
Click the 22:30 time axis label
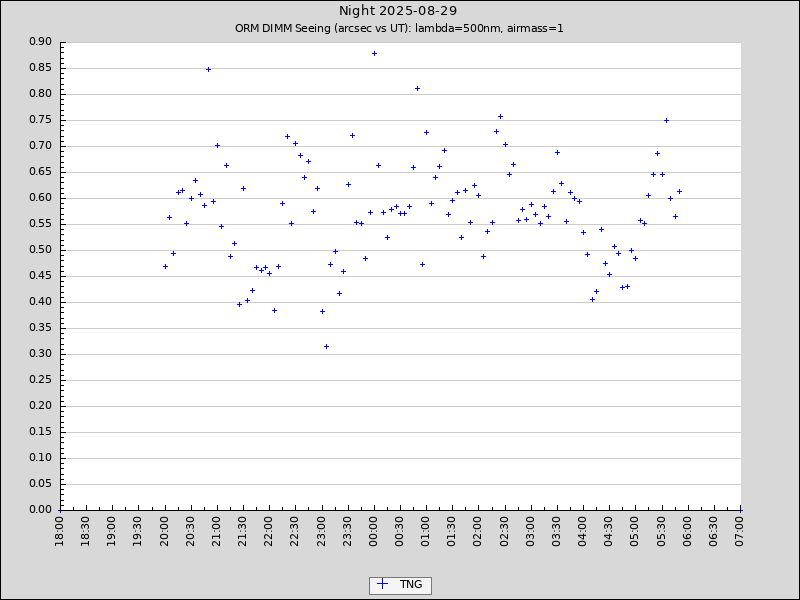click(295, 532)
